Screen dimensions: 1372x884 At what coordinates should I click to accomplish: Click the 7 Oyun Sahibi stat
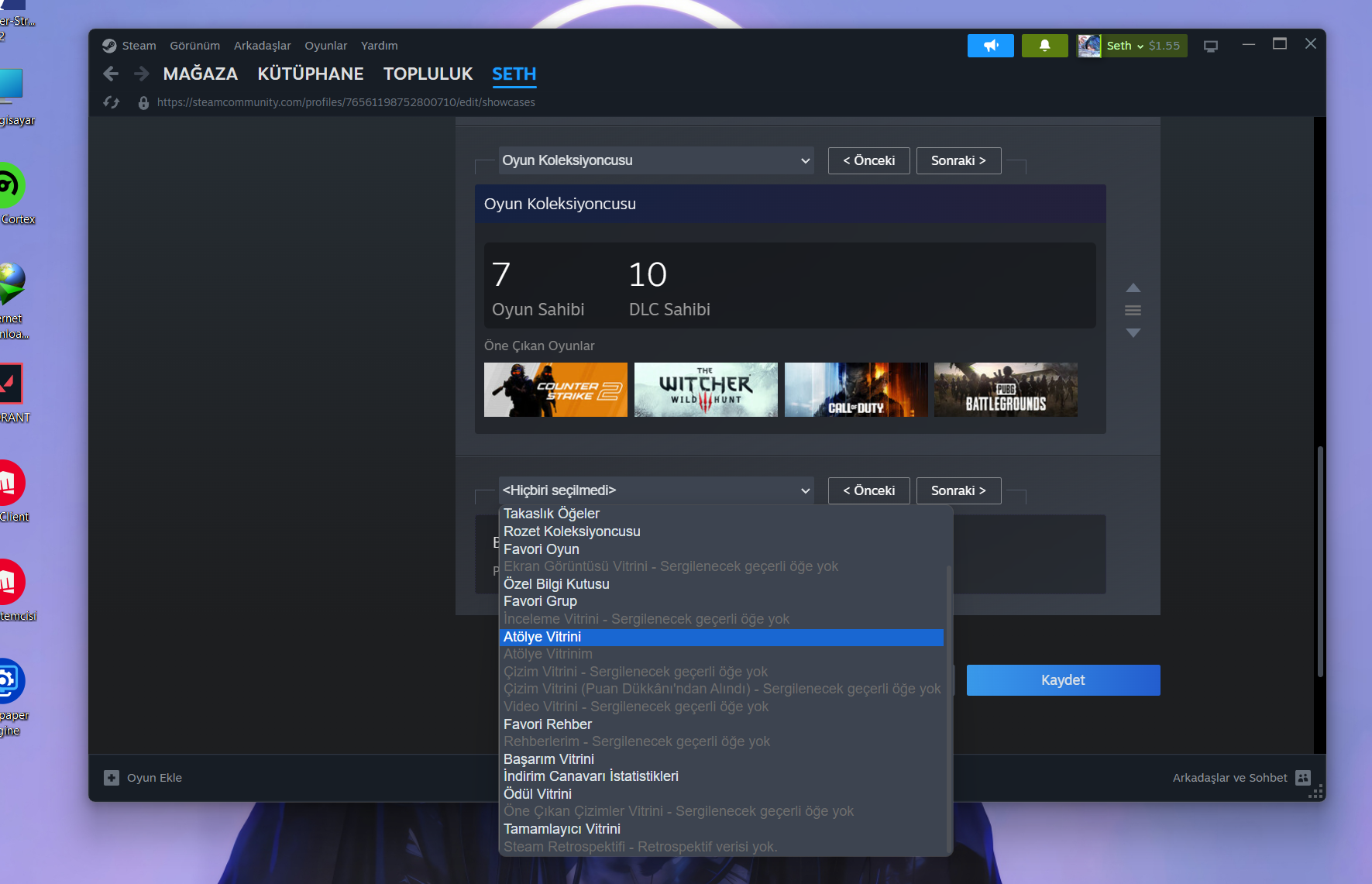(538, 288)
